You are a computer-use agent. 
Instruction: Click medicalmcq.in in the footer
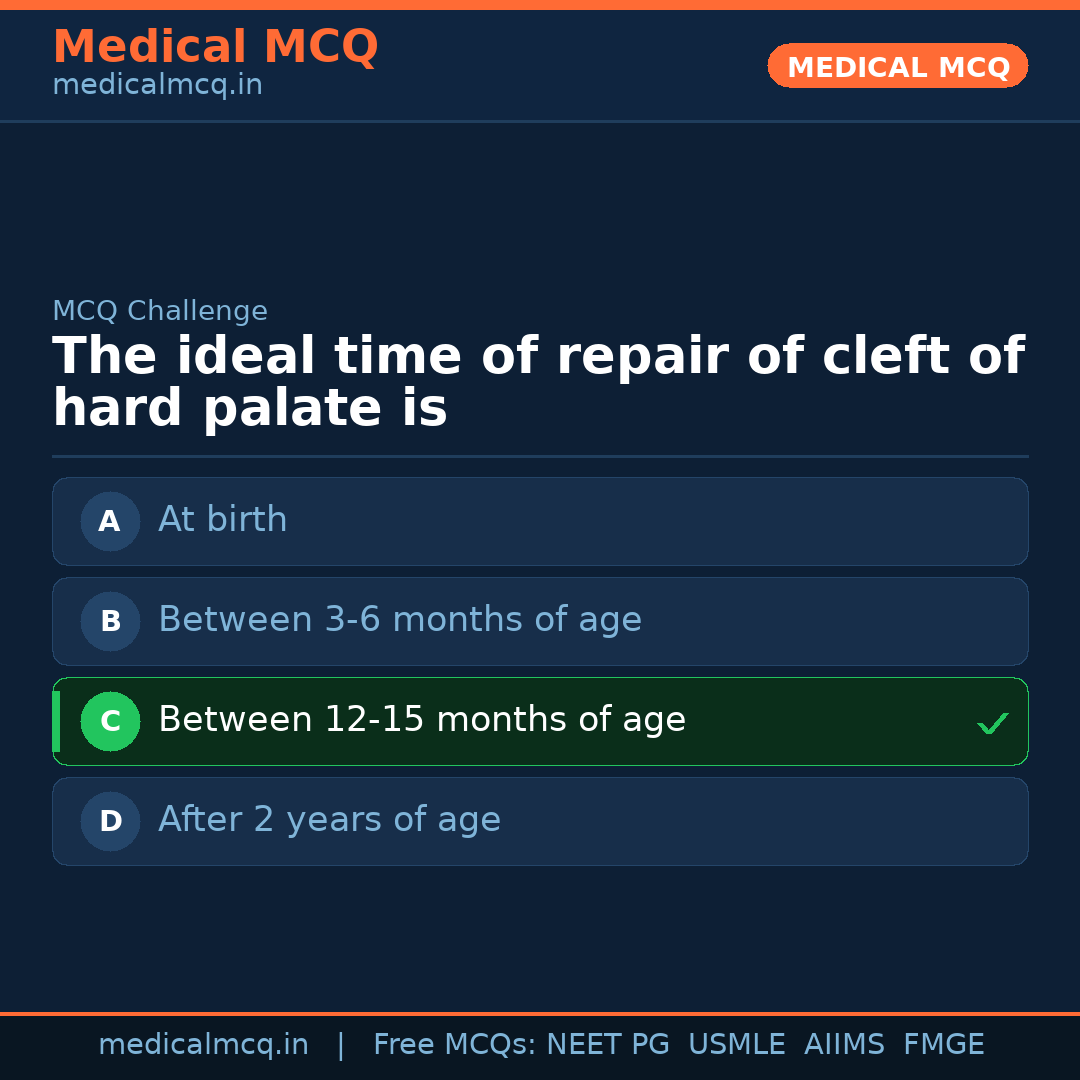[203, 1043]
